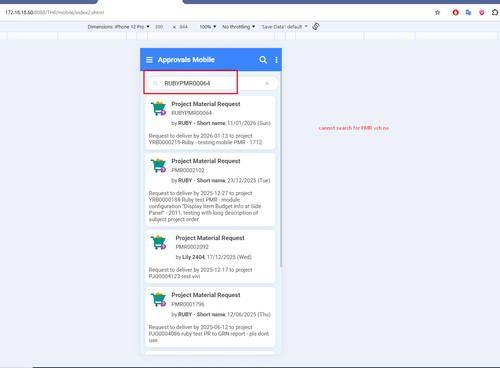Select the voucher number PMR0002092
The width and height of the screenshot is (500, 368).
coord(192,247)
